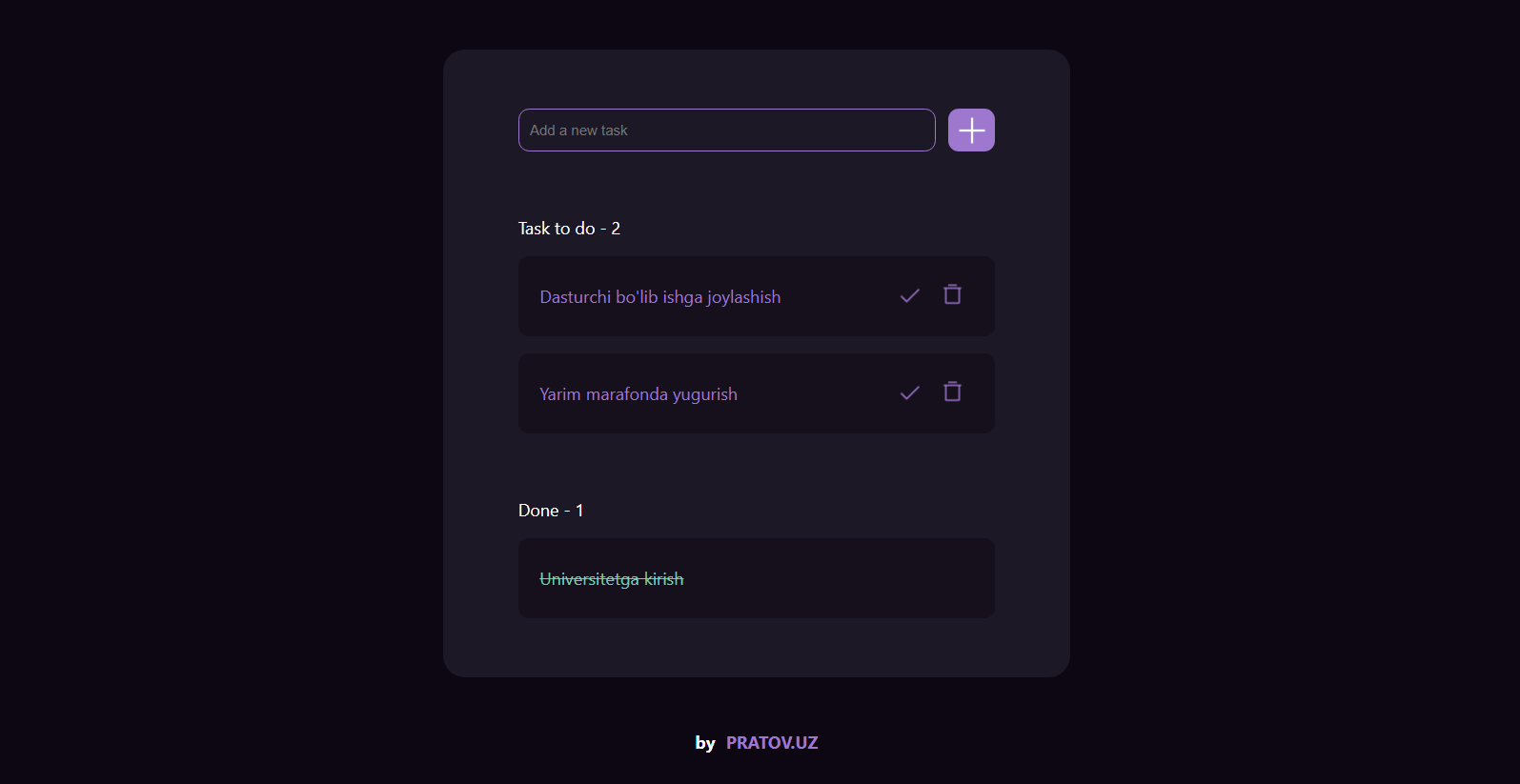Click the "by" label in the footer
This screenshot has width=1520, height=784.
(705, 743)
